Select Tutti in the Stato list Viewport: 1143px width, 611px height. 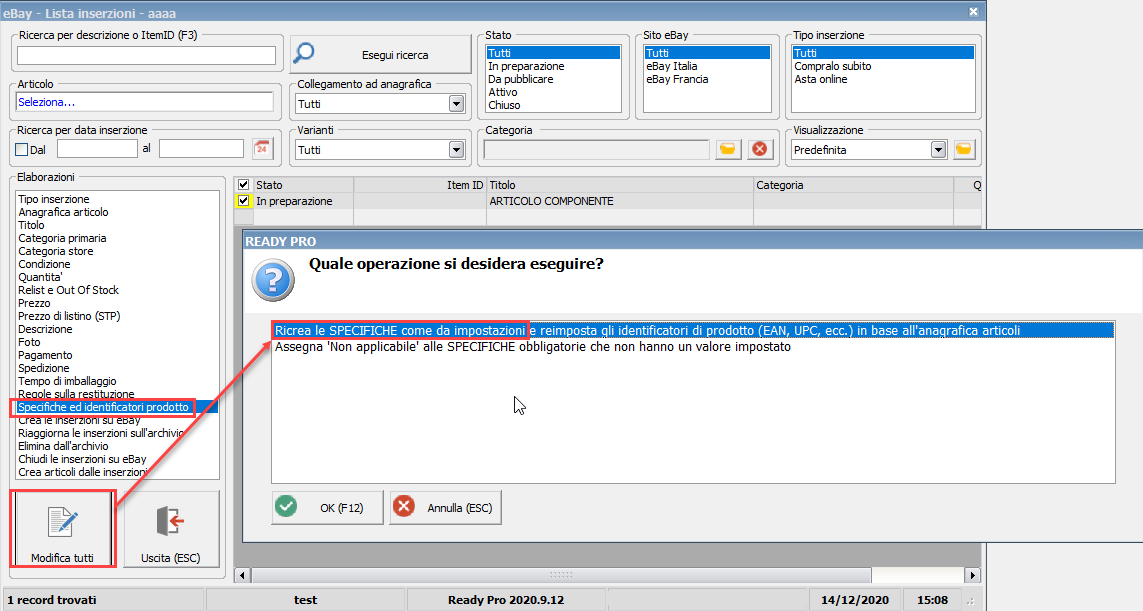pyautogui.click(x=553, y=52)
